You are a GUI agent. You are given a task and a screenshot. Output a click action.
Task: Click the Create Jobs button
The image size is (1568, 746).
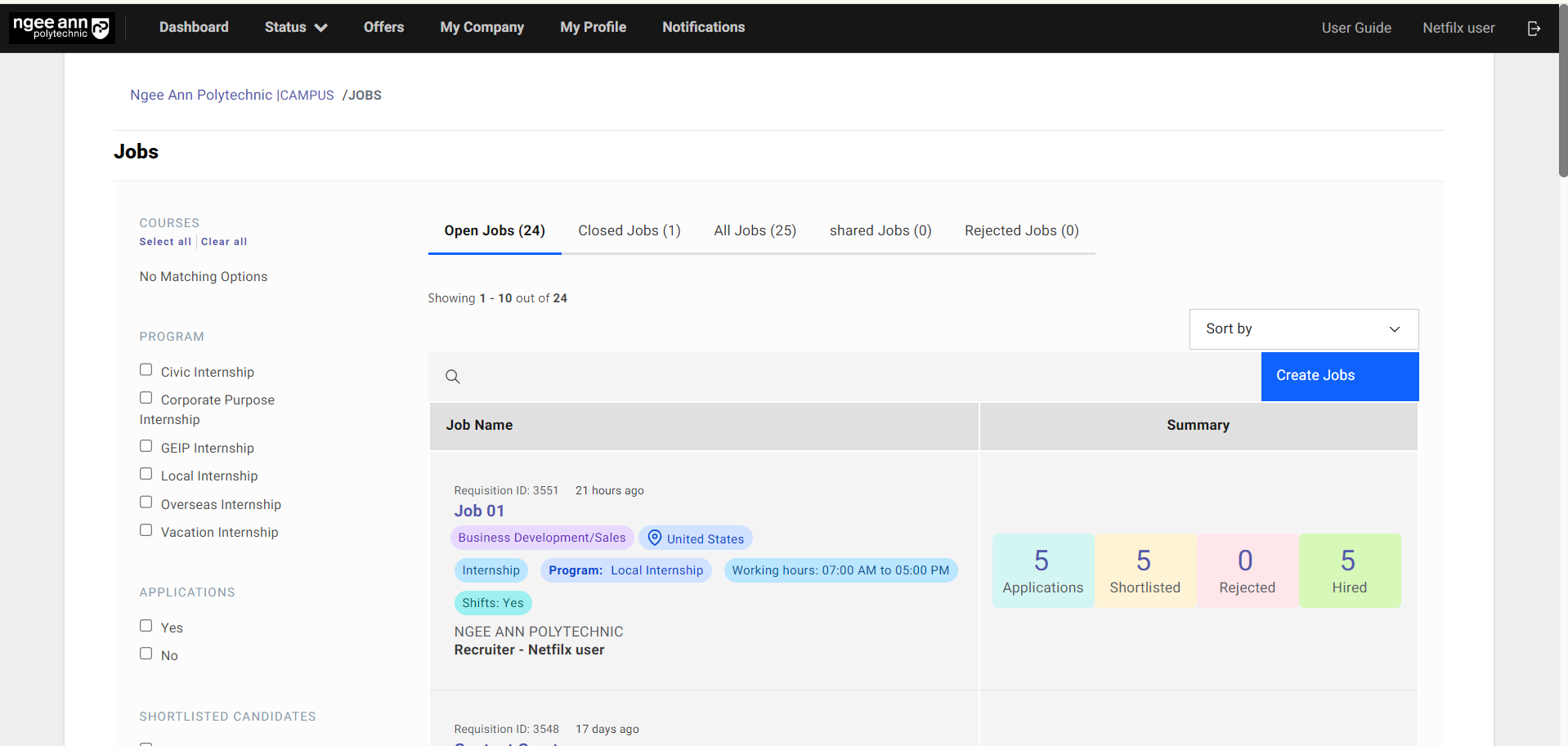coord(1339,376)
